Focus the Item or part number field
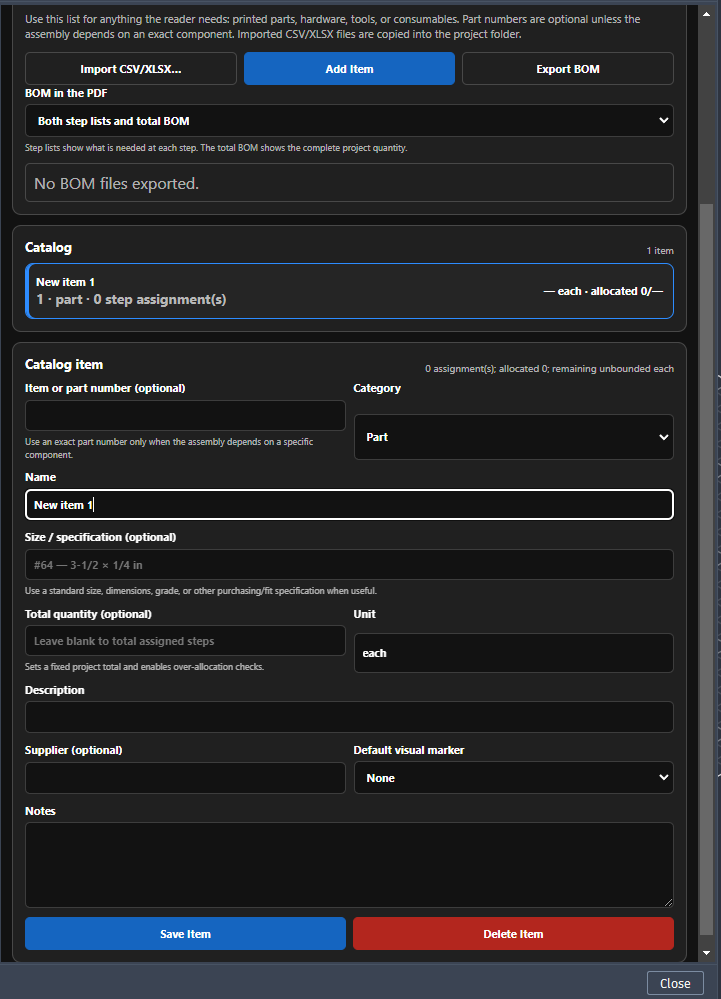The width and height of the screenshot is (721, 999). coord(185,415)
